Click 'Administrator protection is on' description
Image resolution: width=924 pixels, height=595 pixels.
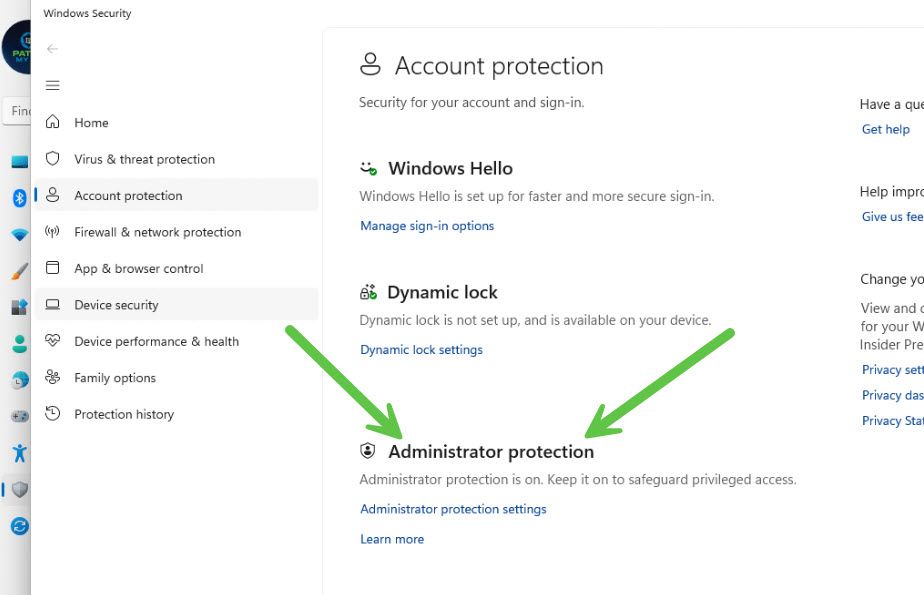pos(578,480)
